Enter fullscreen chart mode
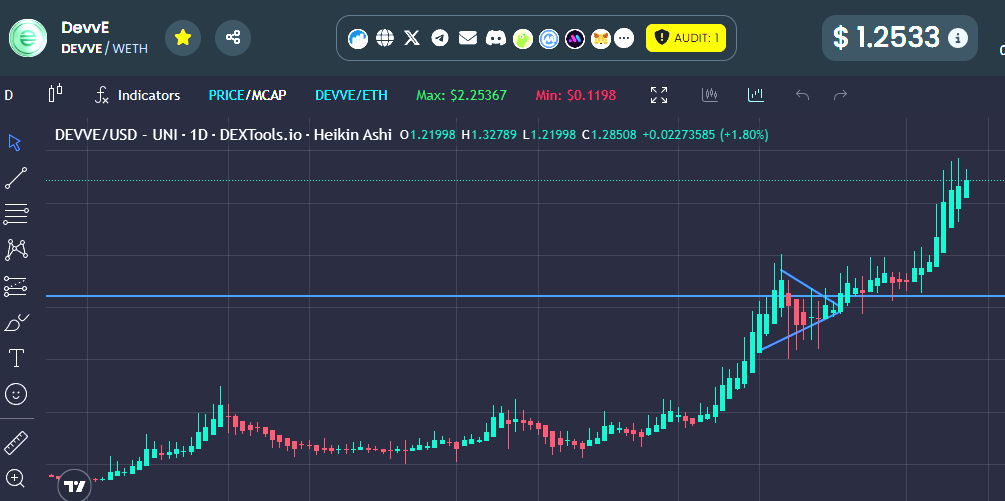Image resolution: width=1005 pixels, height=501 pixels. (659, 95)
